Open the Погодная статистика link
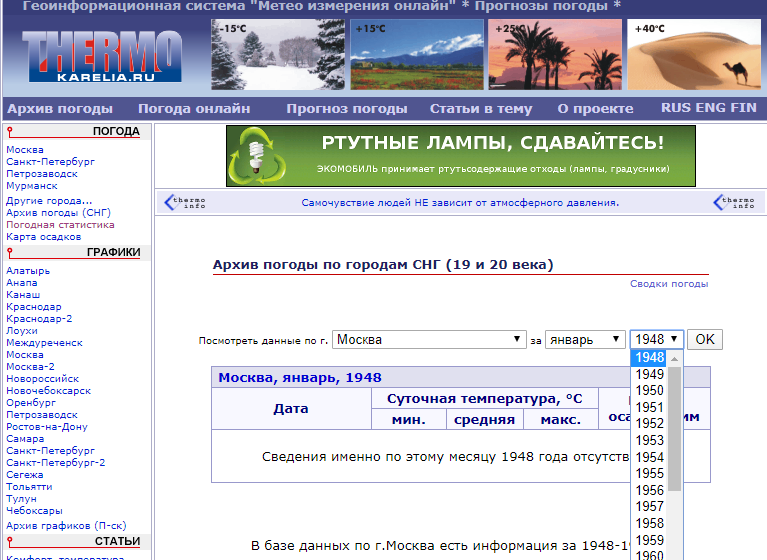This screenshot has width=767, height=560. click(x=60, y=225)
